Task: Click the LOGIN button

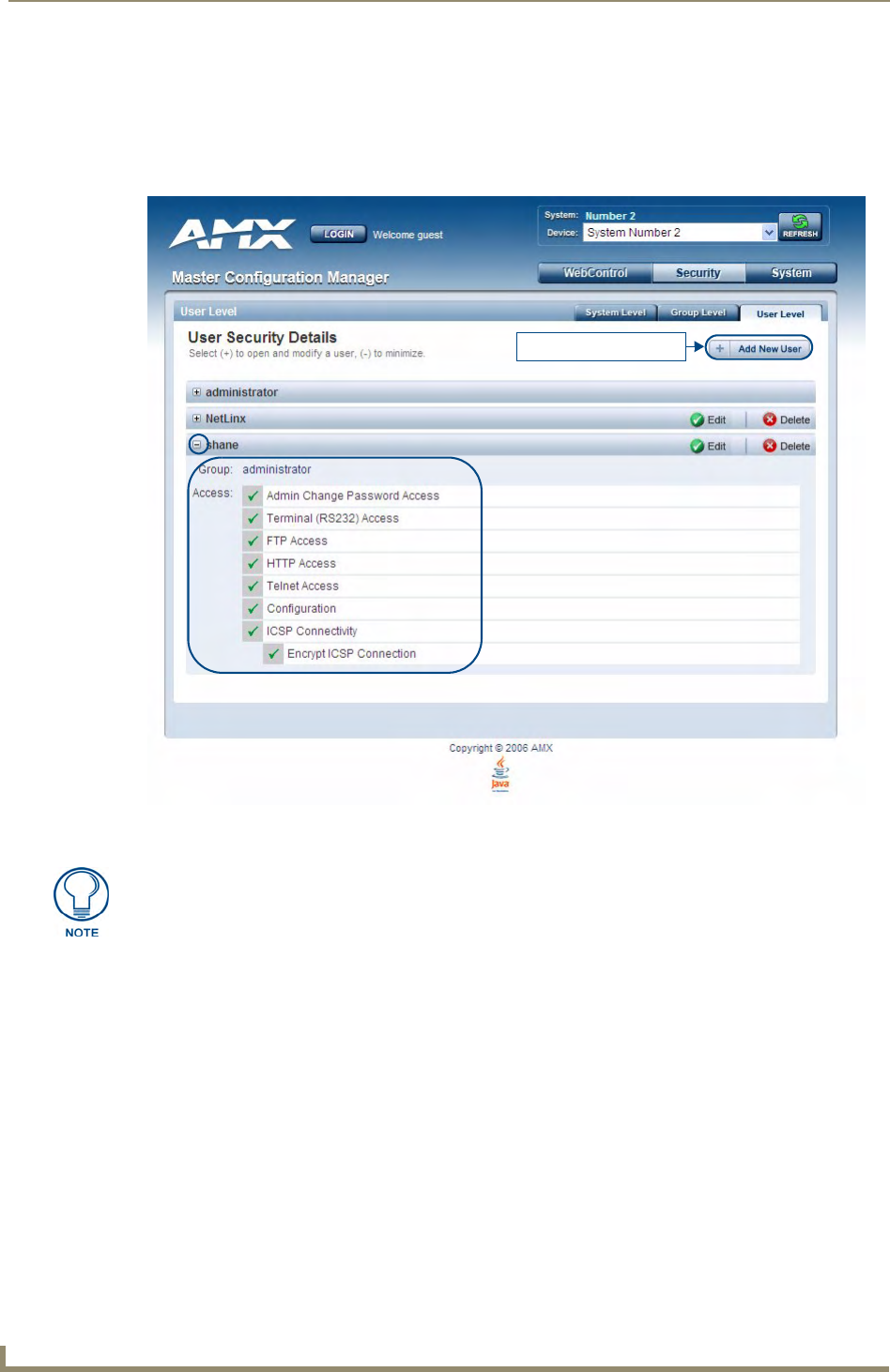Action: point(339,234)
